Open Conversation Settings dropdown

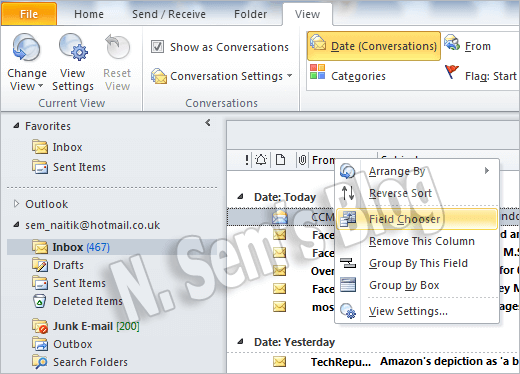pyautogui.click(x=222, y=76)
